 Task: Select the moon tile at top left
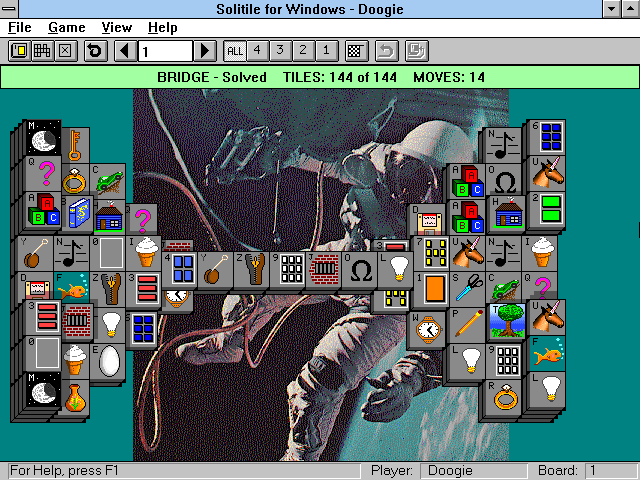point(44,138)
